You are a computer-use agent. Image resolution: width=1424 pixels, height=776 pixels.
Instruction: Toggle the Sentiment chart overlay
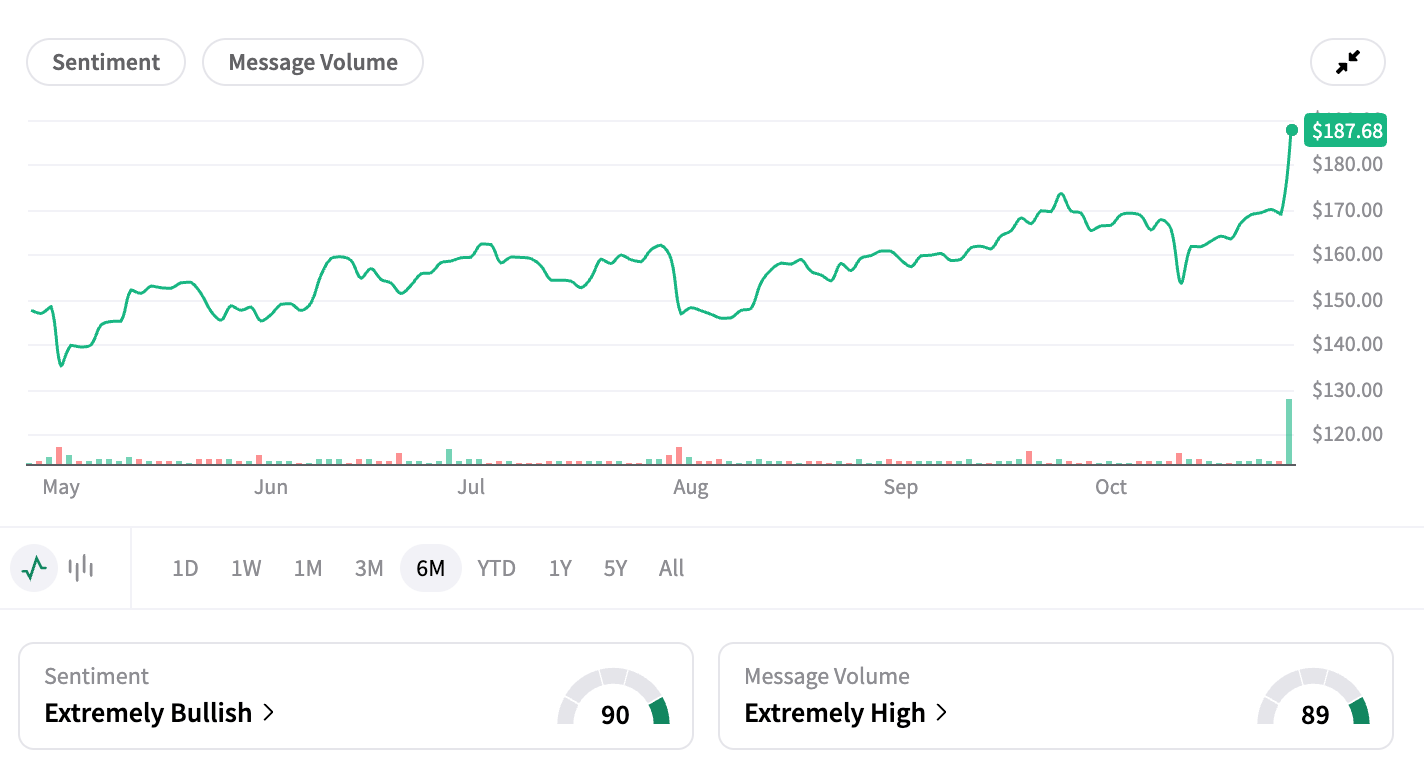click(x=106, y=62)
